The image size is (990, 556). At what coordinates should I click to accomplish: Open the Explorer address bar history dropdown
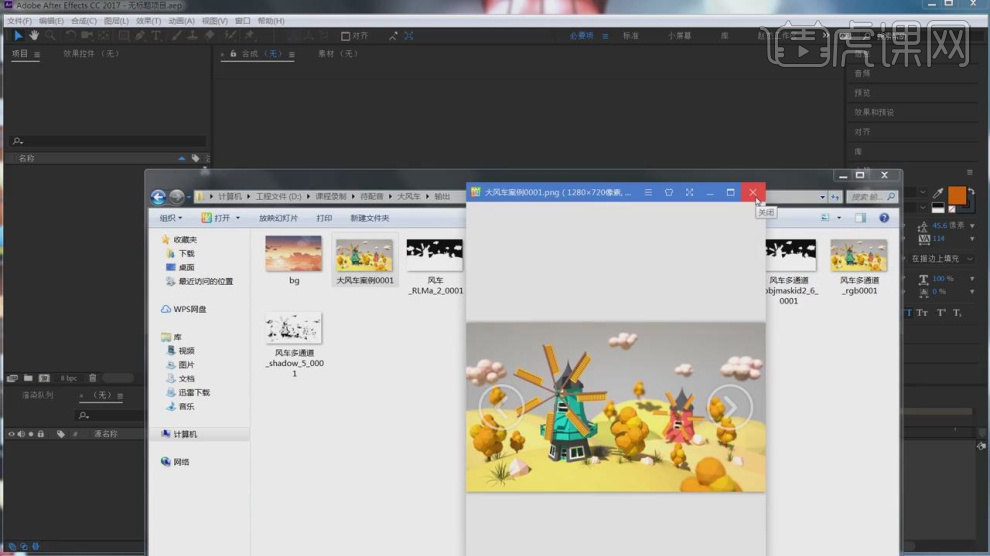click(x=822, y=197)
